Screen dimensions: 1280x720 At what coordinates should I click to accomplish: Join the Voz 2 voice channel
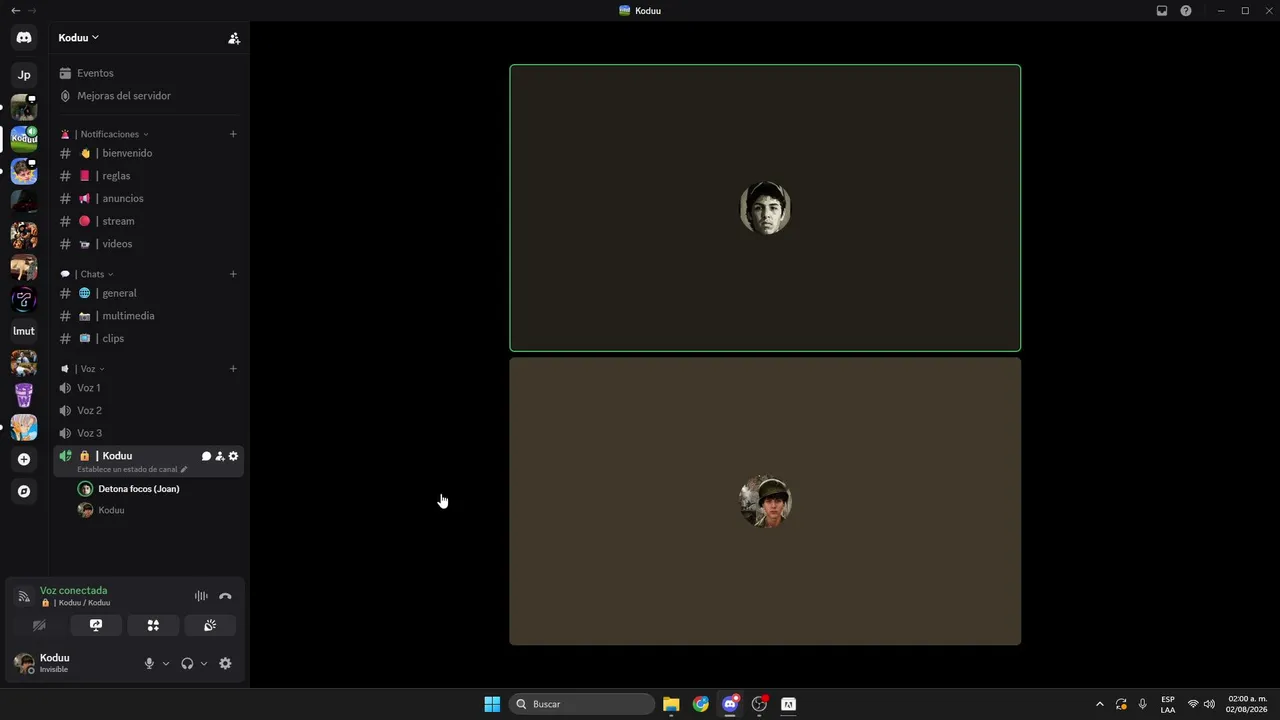(148, 410)
